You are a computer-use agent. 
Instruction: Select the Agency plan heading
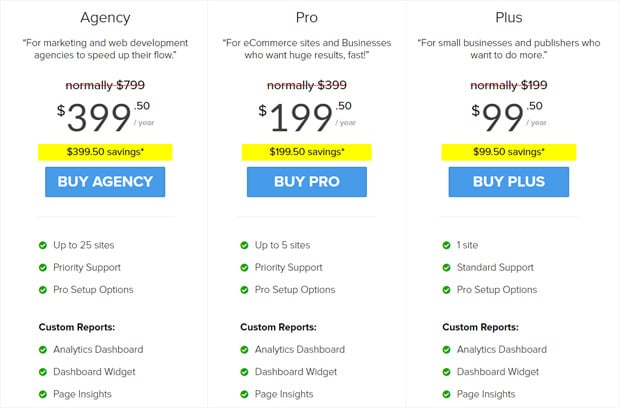tap(105, 18)
